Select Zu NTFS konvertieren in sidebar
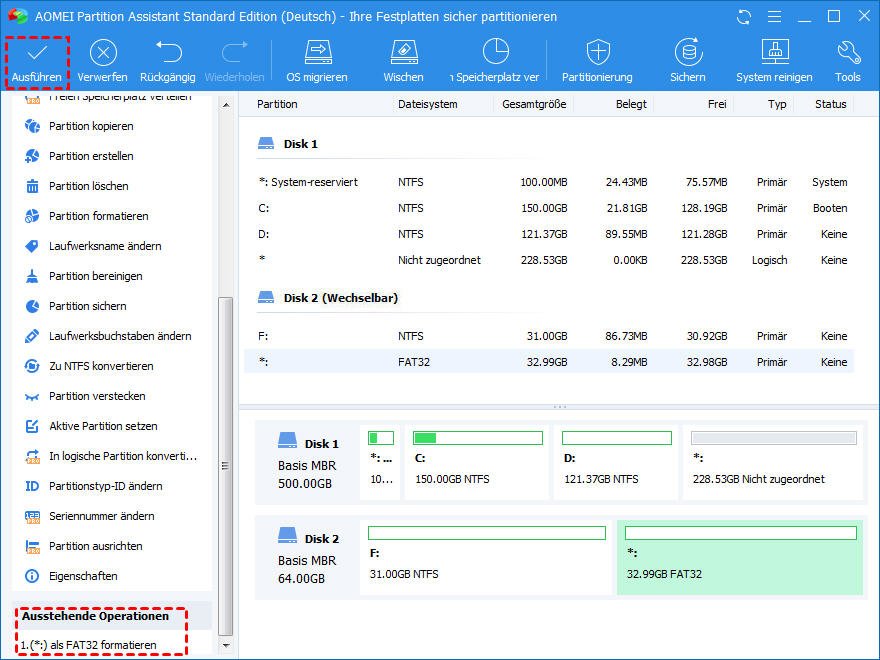The height and width of the screenshot is (660, 880). (x=89, y=366)
